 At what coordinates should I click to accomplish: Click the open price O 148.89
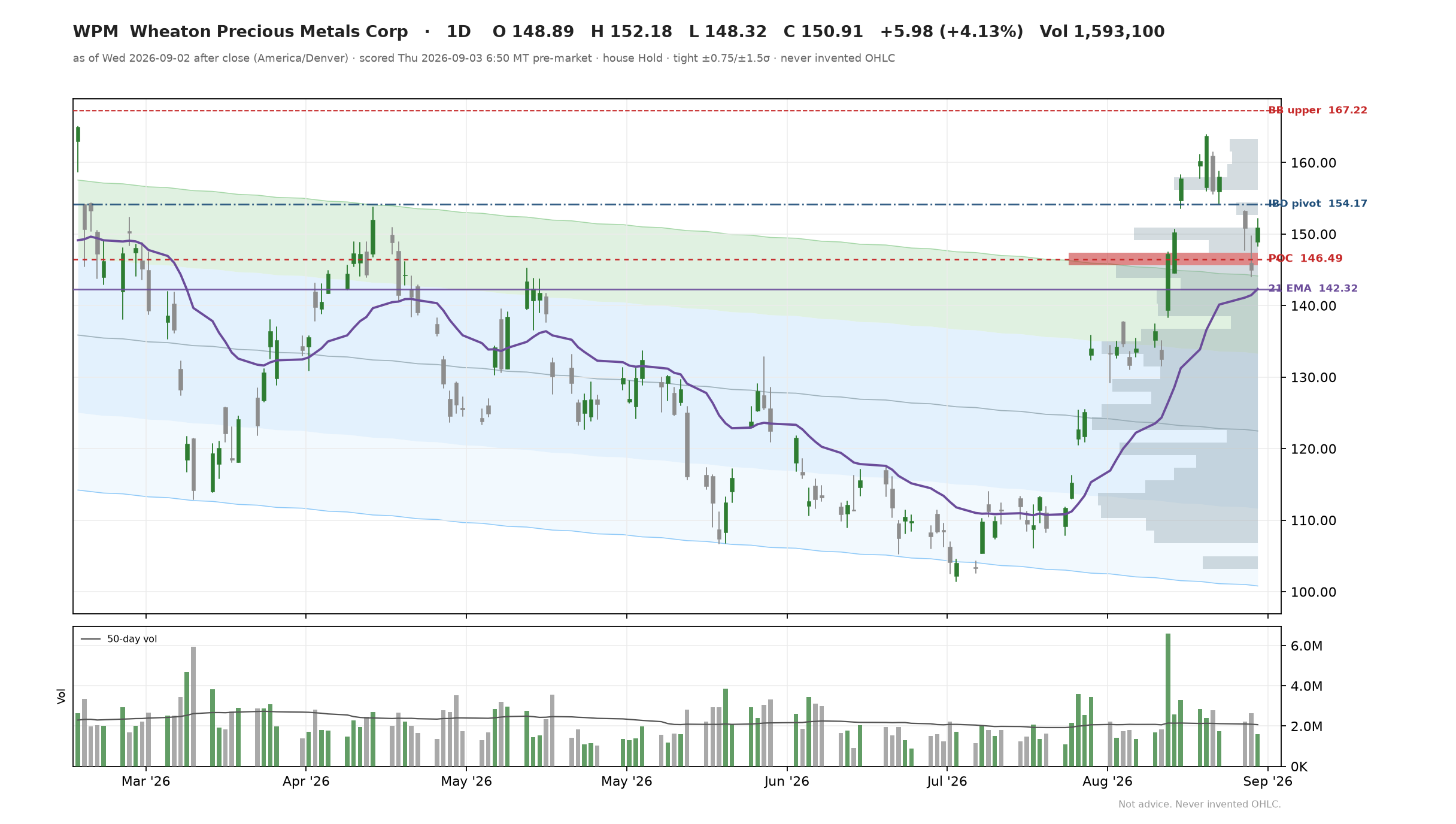[x=533, y=32]
